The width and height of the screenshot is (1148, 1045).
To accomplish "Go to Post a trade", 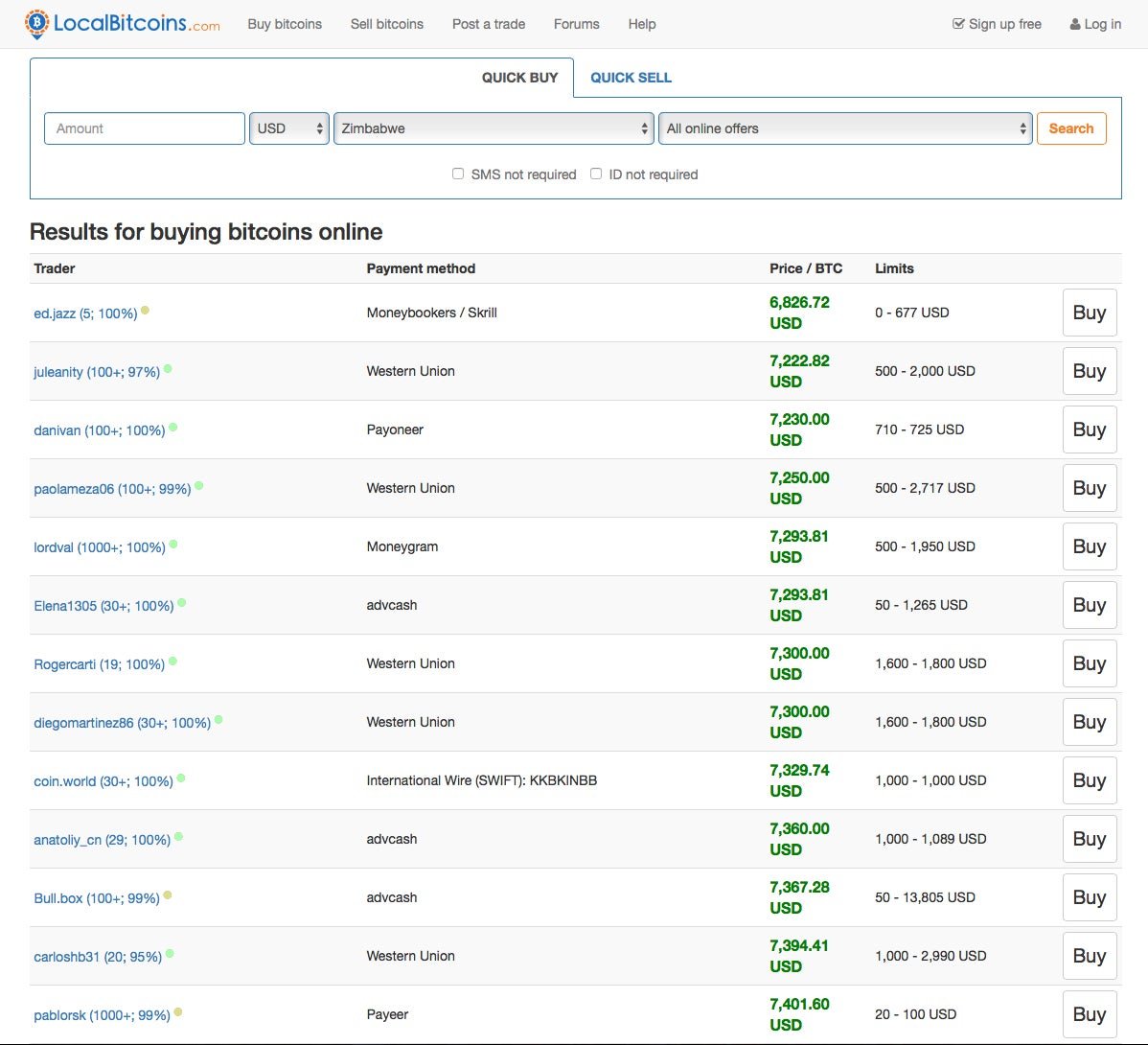I will pyautogui.click(x=489, y=24).
